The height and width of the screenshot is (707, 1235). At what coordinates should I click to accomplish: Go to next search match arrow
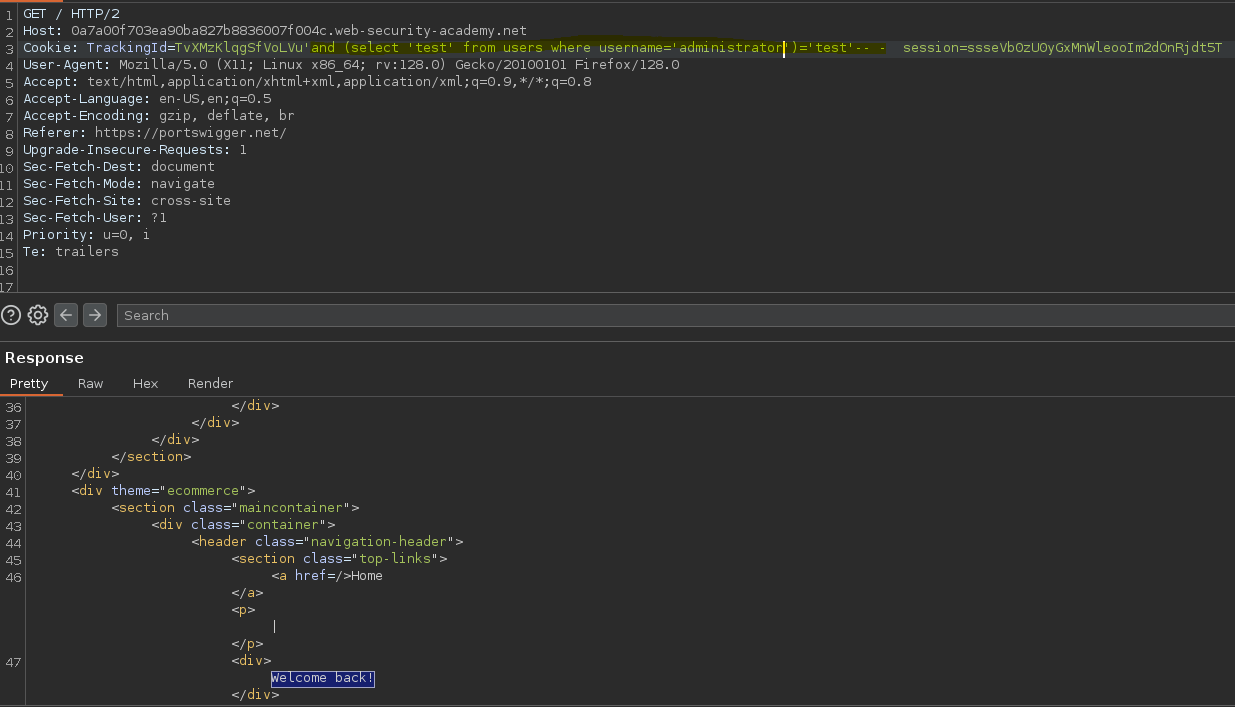click(95, 315)
